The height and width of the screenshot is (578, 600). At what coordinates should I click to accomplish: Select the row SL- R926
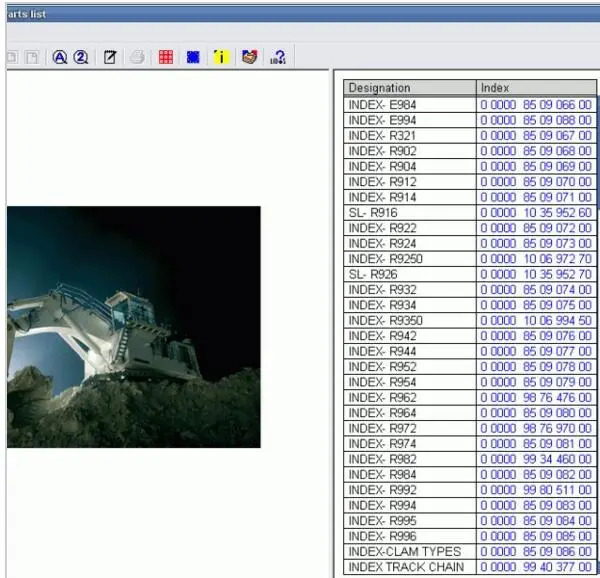(x=470, y=274)
